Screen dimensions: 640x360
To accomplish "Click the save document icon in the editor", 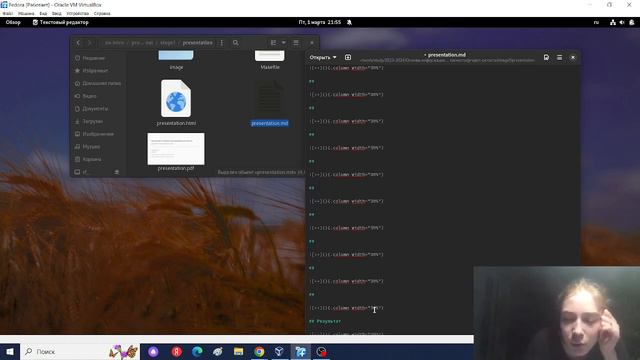I will click(546, 58).
